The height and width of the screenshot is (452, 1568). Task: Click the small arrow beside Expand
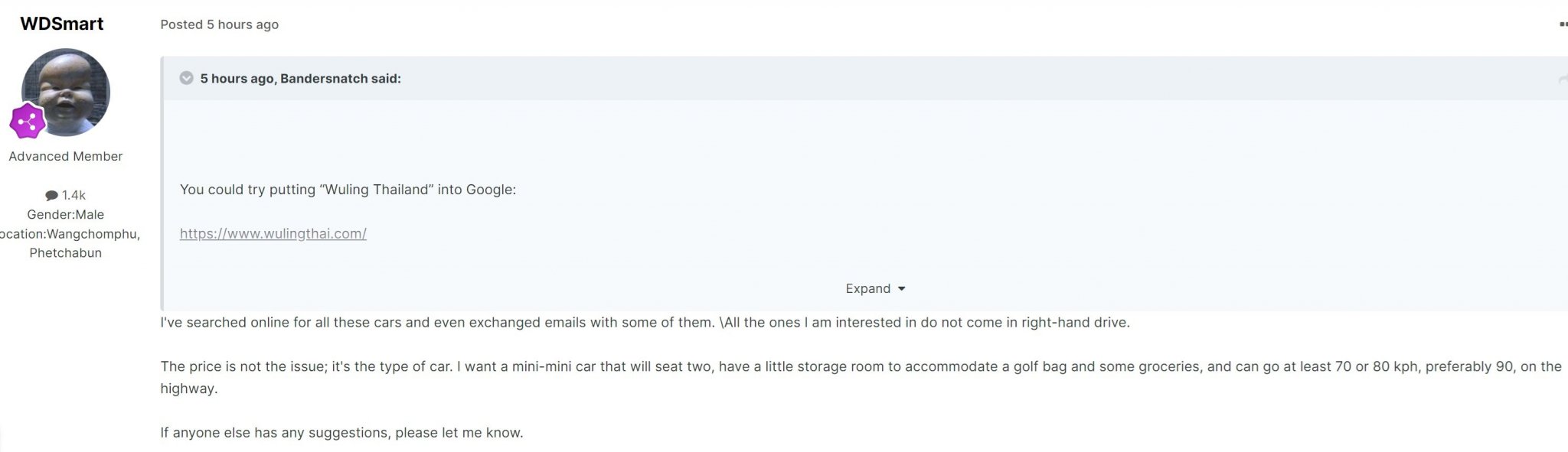(901, 289)
